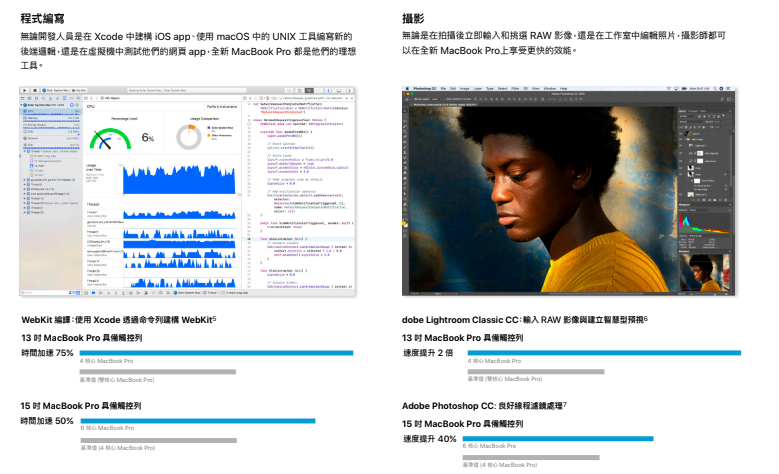Click footnote 6 after Lightroom Classic CC heading
The image size is (779, 474).
pyautogui.click(x=646, y=318)
